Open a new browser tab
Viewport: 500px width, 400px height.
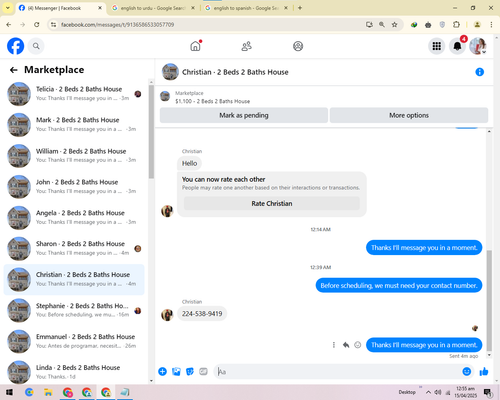[x=300, y=8]
